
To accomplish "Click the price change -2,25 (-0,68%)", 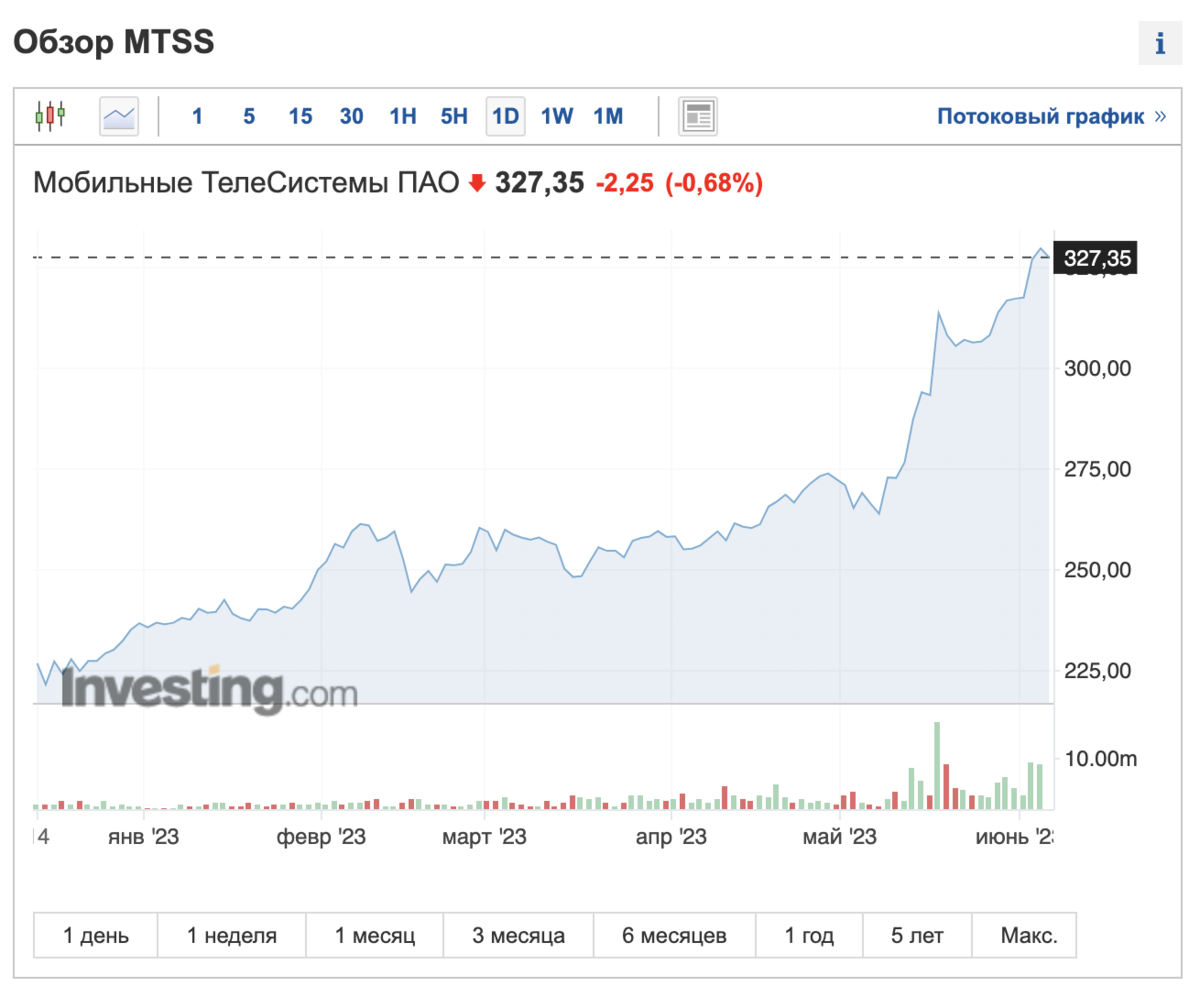I will click(x=680, y=183).
